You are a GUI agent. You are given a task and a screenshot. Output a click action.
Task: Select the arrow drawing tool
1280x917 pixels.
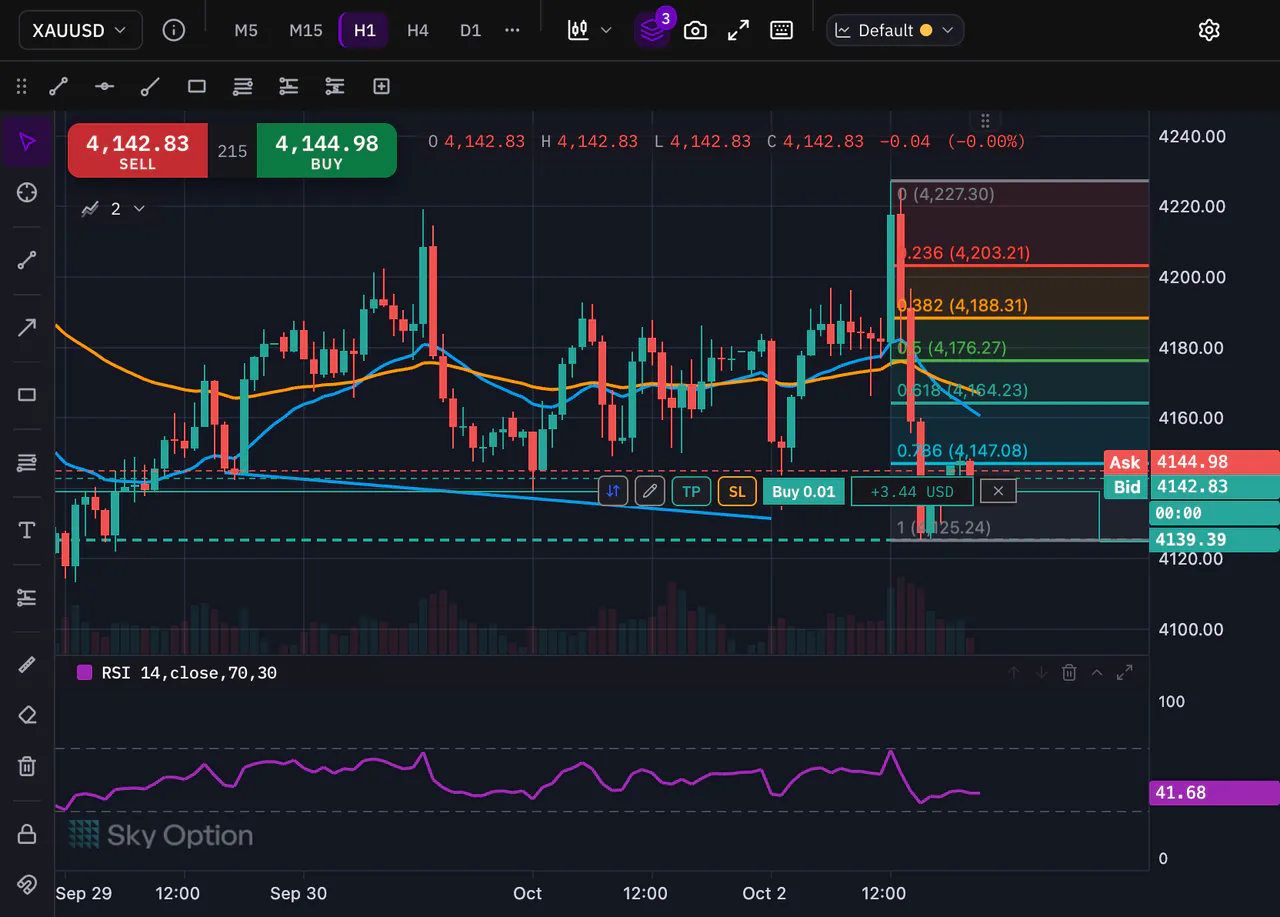coord(27,327)
